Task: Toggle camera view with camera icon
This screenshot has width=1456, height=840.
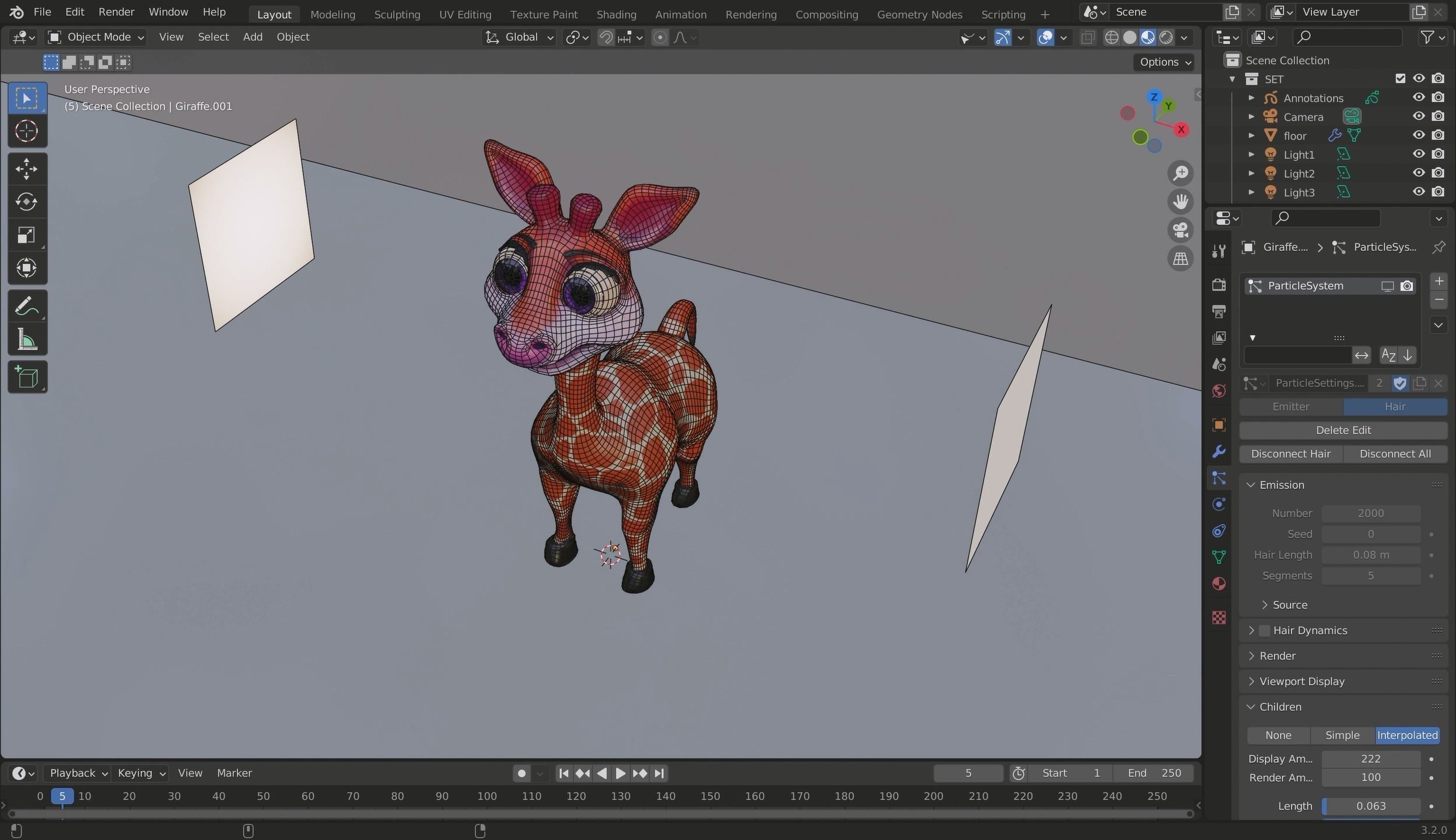Action: pos(1180,230)
